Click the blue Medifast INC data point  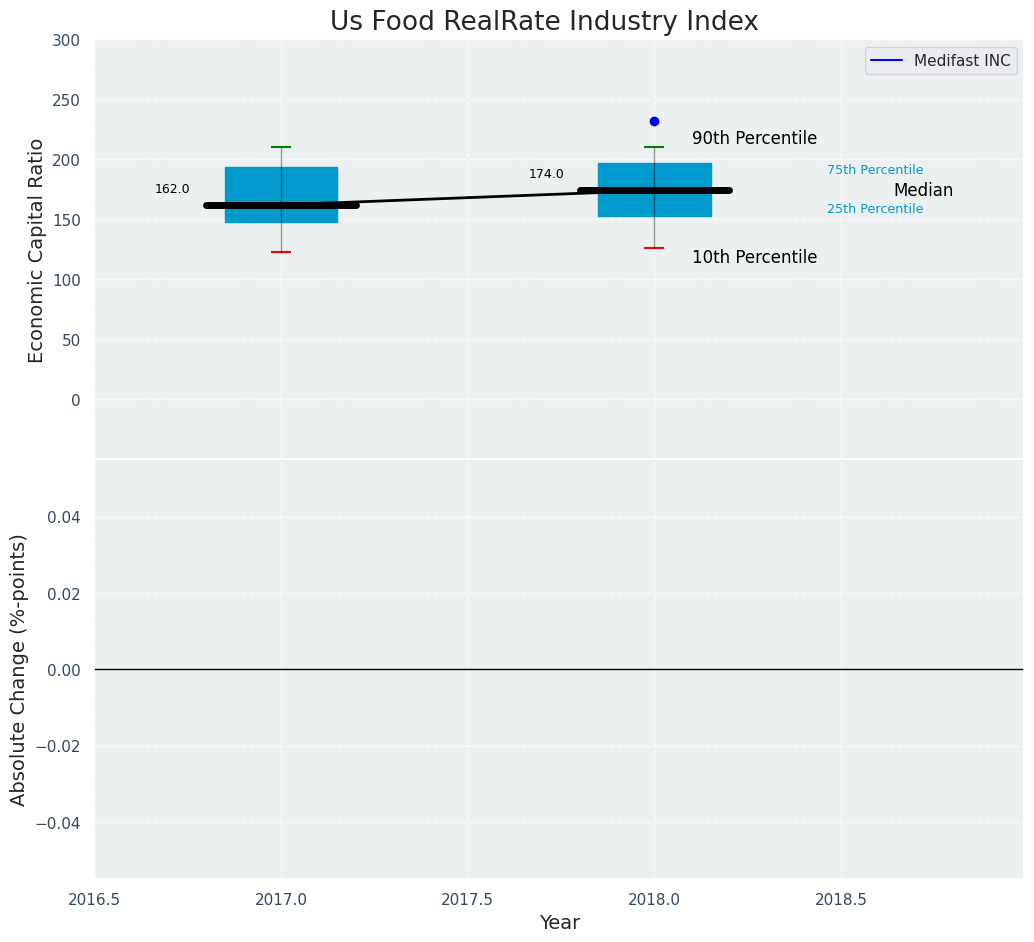pyautogui.click(x=654, y=121)
